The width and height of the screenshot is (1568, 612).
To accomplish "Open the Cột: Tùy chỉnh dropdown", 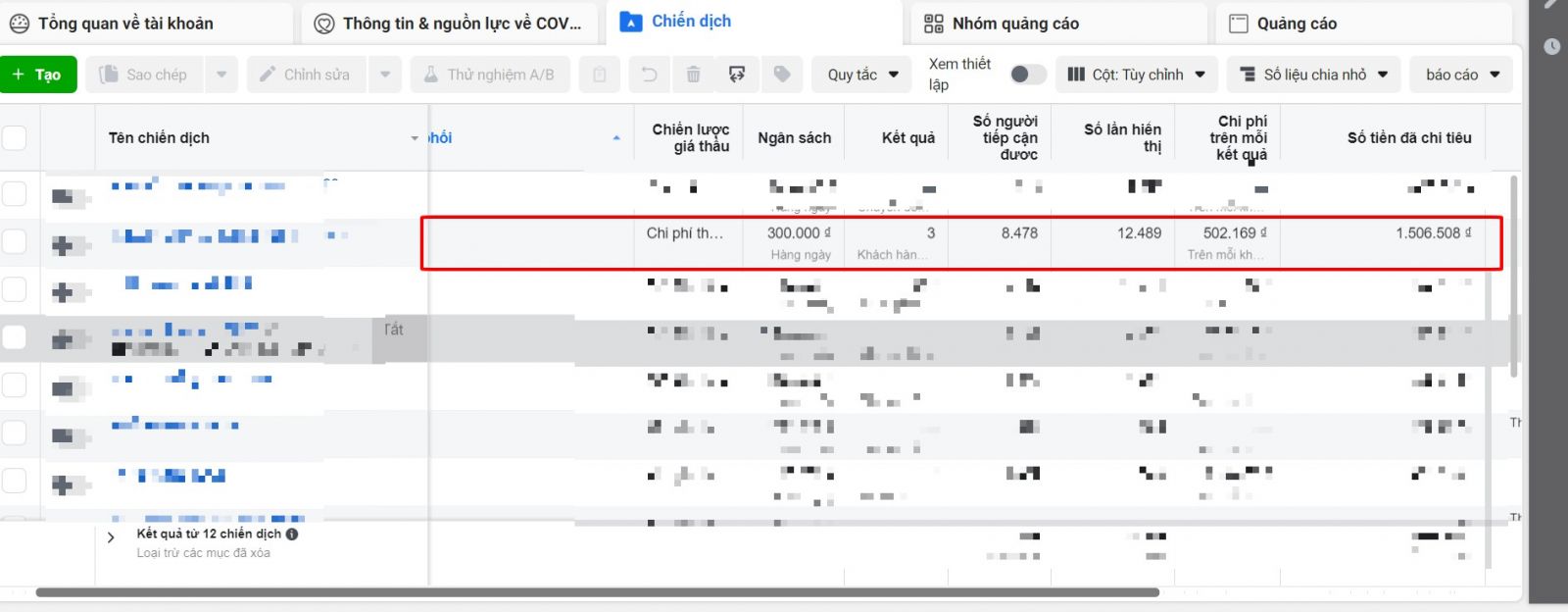I will pyautogui.click(x=1136, y=75).
